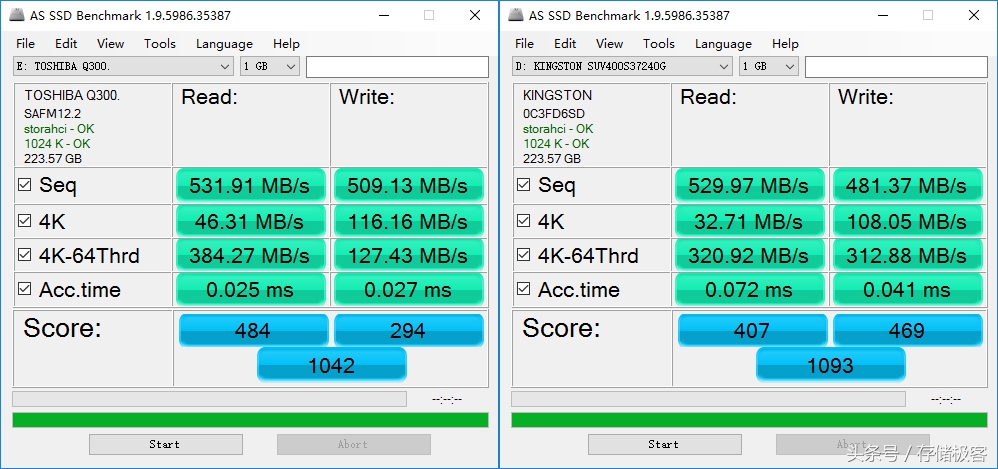Uncheck Seq test in Toshiba window
This screenshot has width=998, height=469.
coord(24,185)
